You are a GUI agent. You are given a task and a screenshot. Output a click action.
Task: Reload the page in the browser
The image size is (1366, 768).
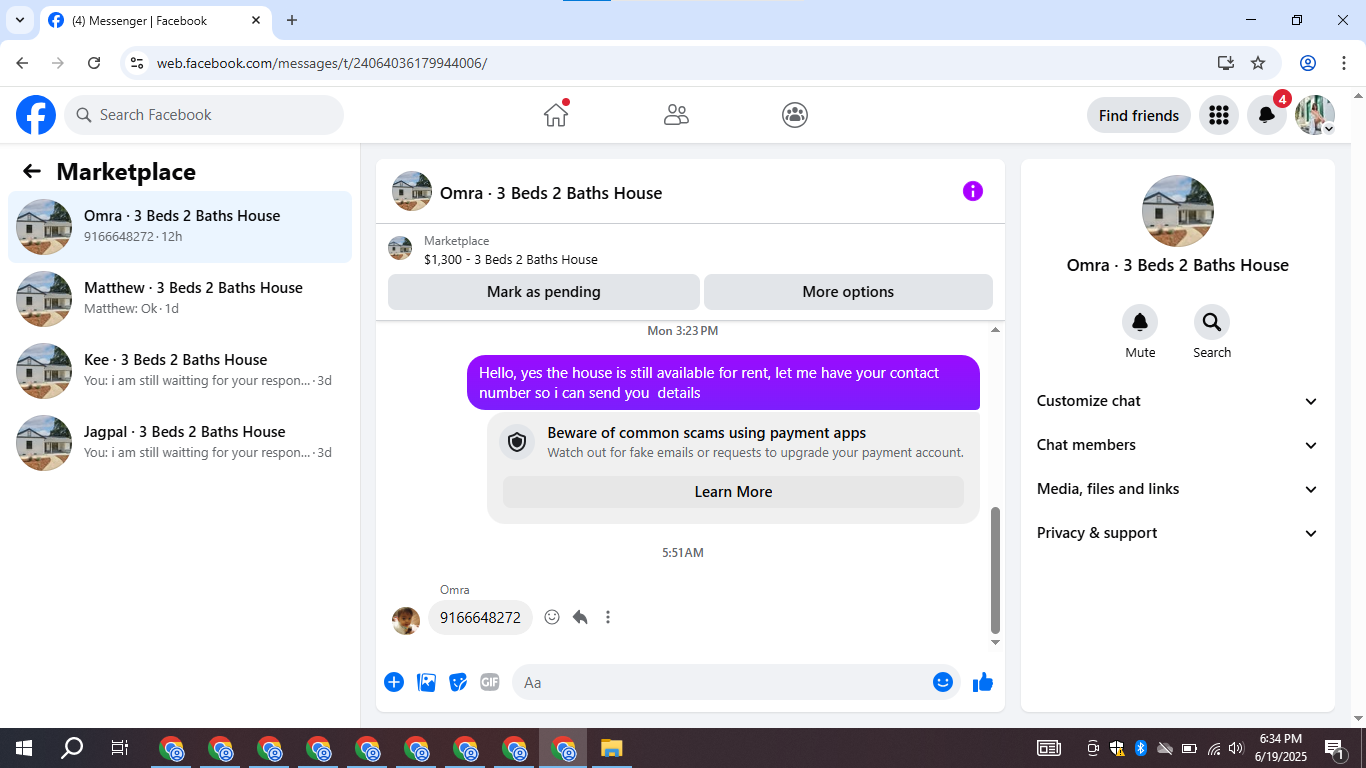94,63
